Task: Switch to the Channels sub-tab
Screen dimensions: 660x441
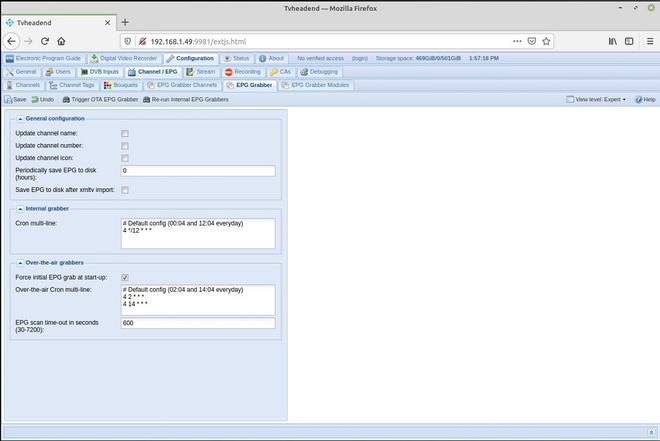Action: coord(24,85)
